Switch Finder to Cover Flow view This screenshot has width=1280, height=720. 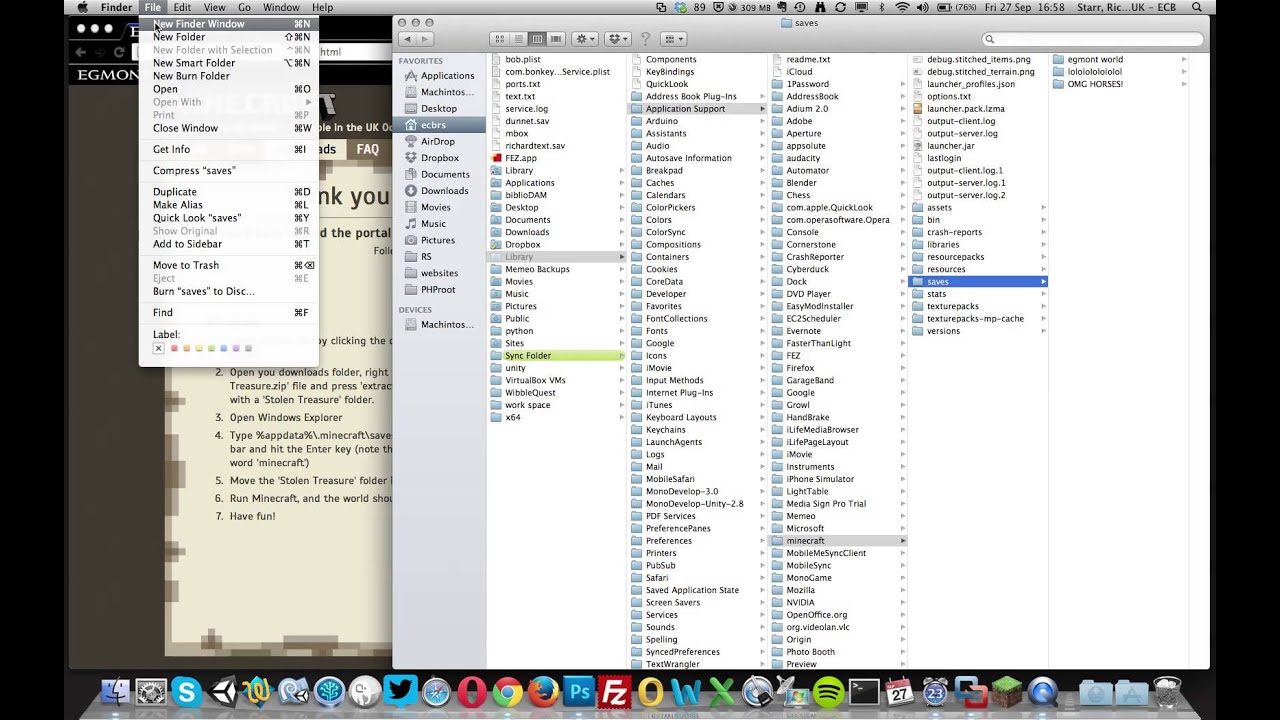(x=557, y=39)
